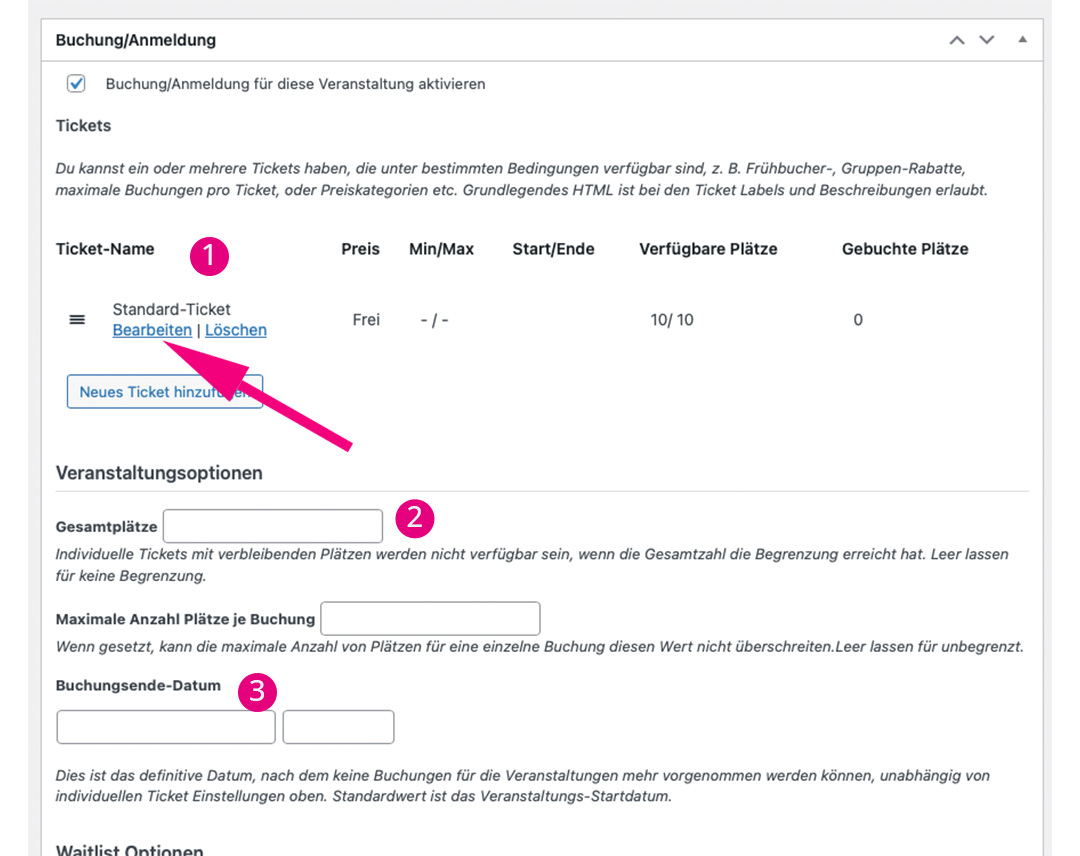Click the Veranstaltungsoptionen section heading
The image size is (1080, 856).
point(159,473)
